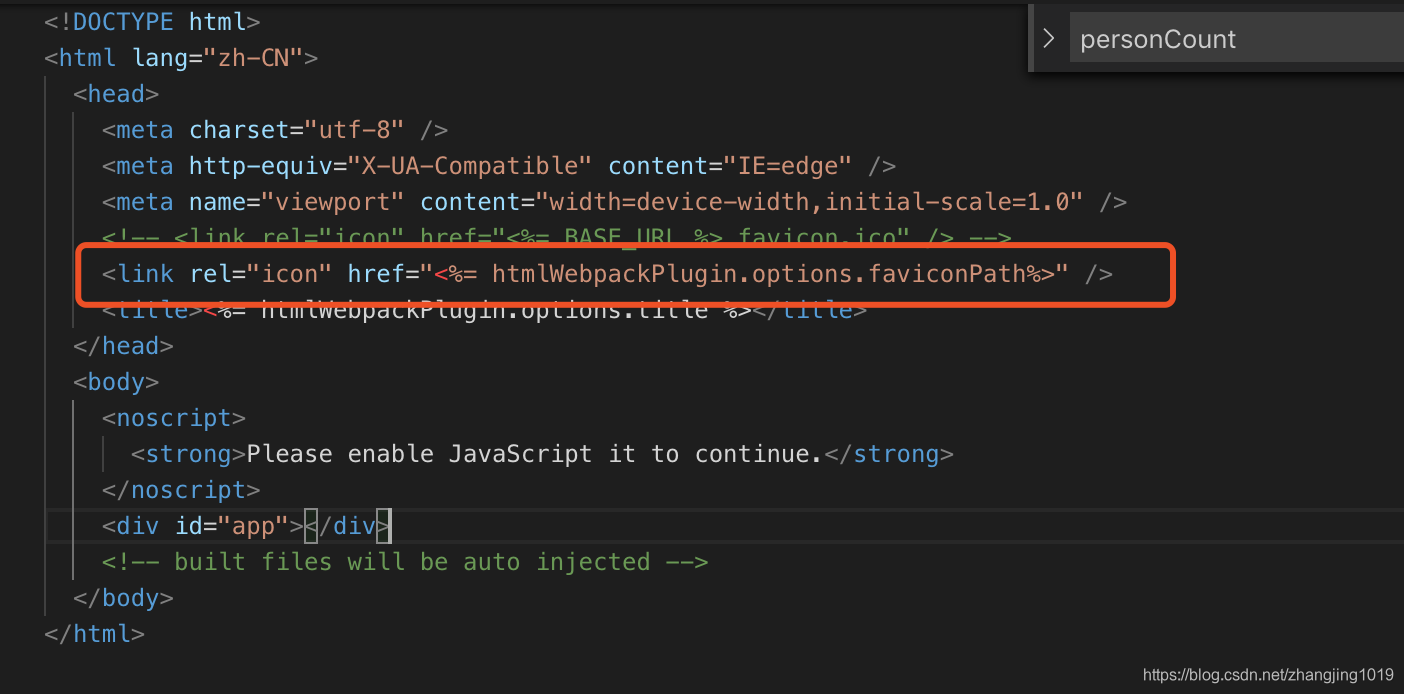This screenshot has width=1404, height=694.
Task: Click the closing html tag
Action: click(95, 634)
